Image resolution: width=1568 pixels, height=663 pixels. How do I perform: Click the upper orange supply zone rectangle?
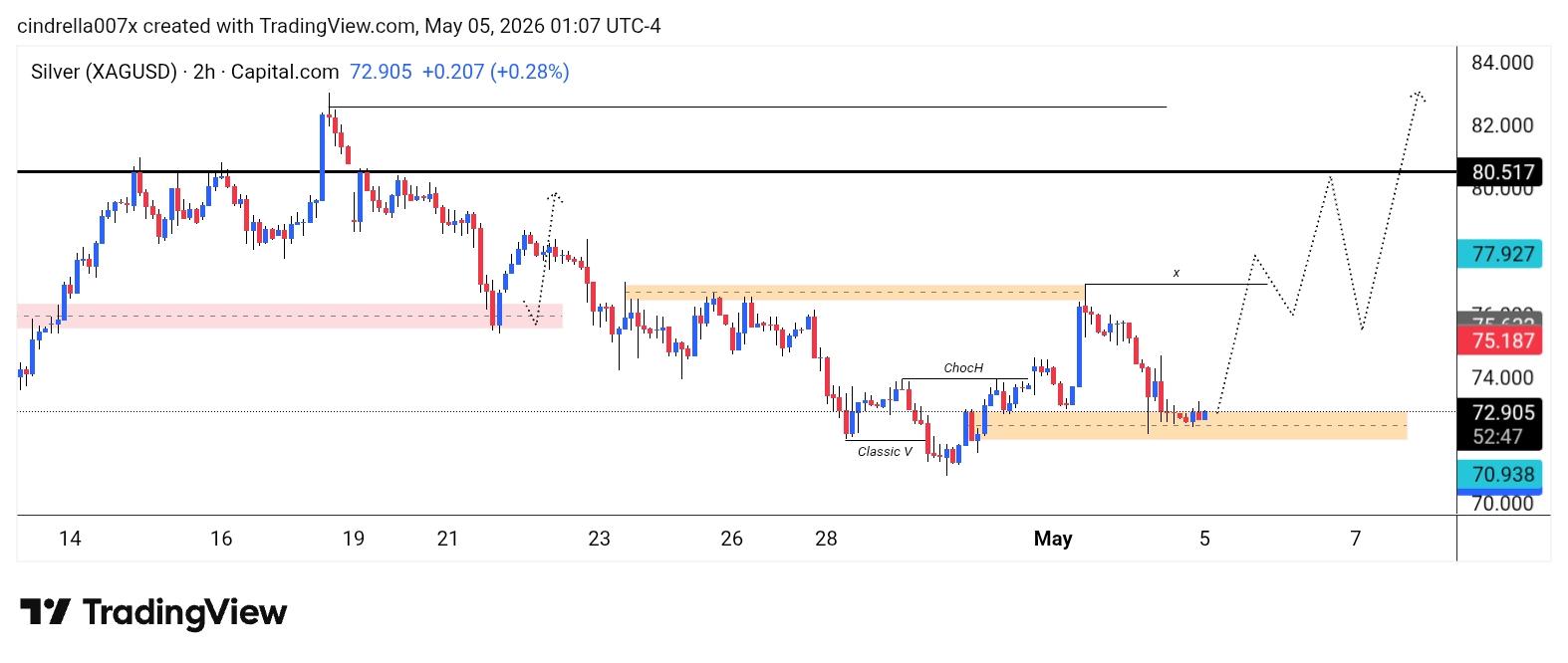[x=855, y=292]
